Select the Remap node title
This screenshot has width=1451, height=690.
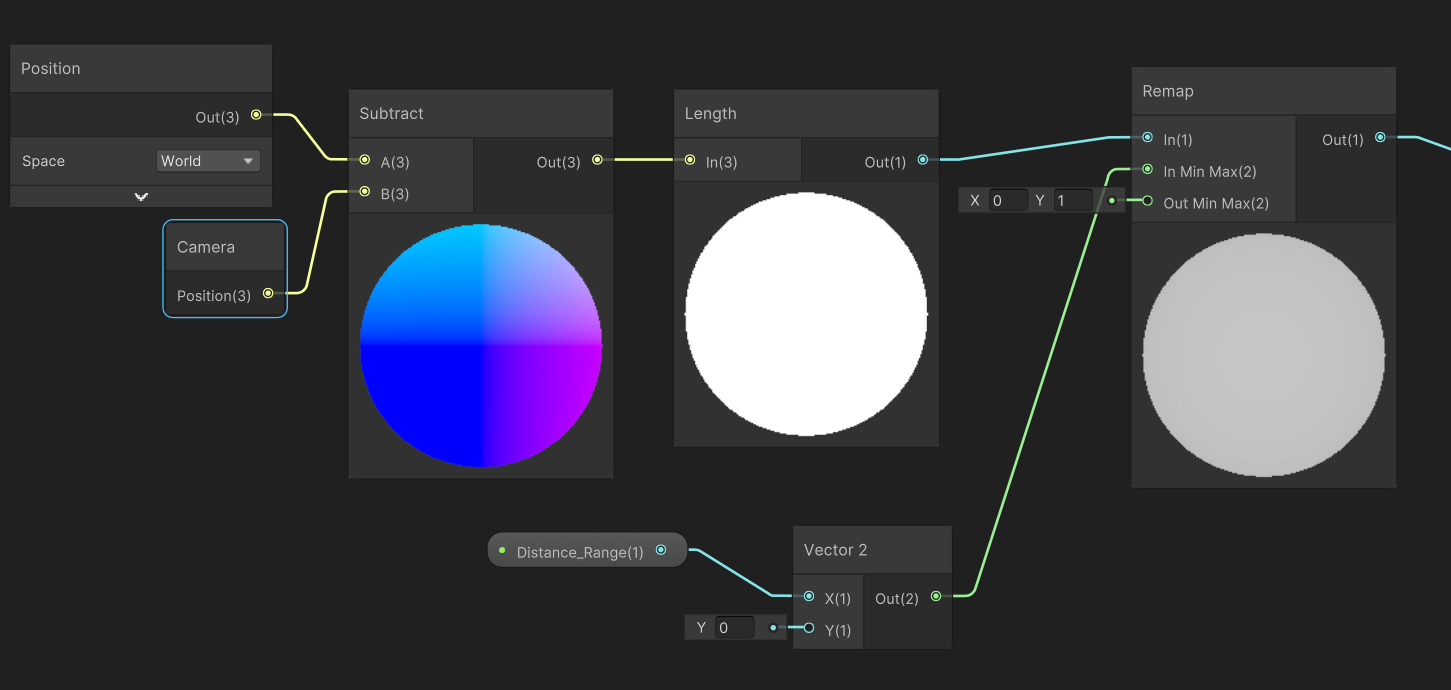point(1168,91)
